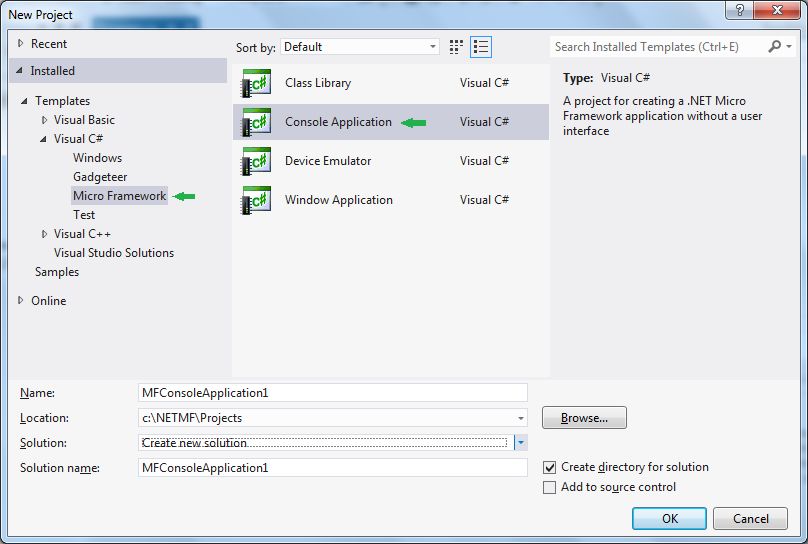This screenshot has width=808, height=544.
Task: Select Visual Studio Solutions category
Action: pos(114,253)
